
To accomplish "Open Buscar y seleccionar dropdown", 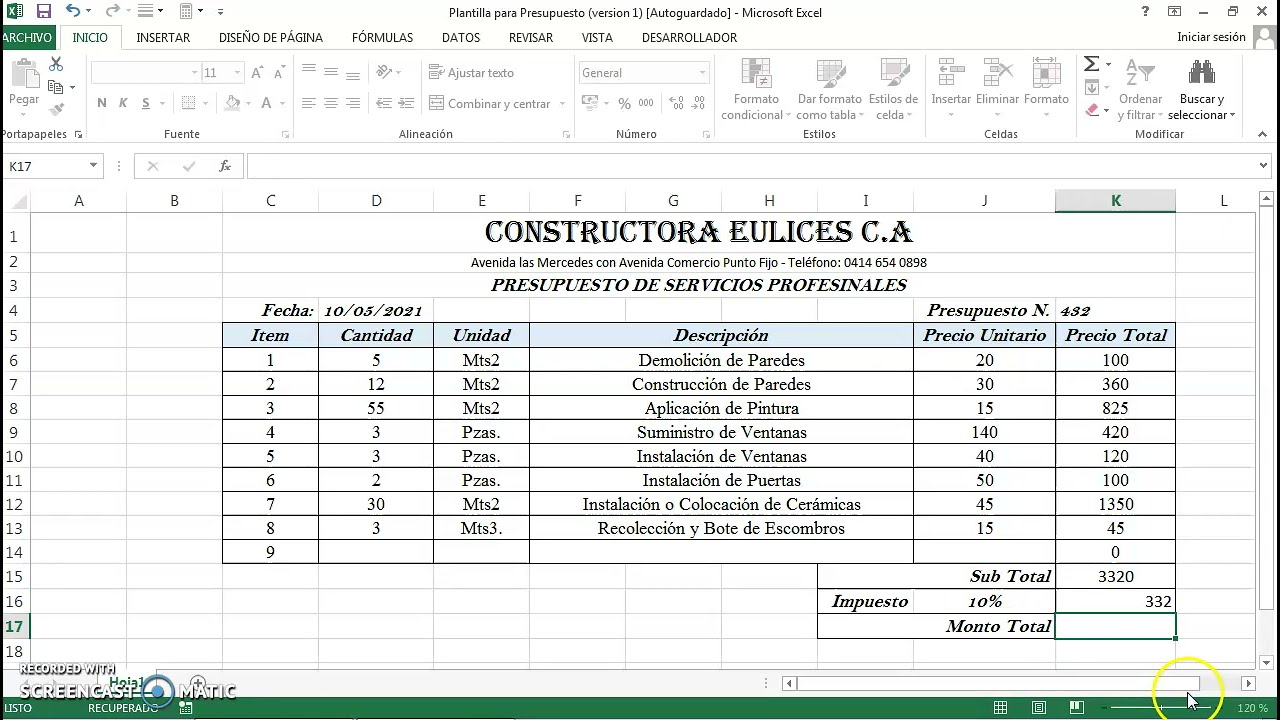I will [1201, 90].
